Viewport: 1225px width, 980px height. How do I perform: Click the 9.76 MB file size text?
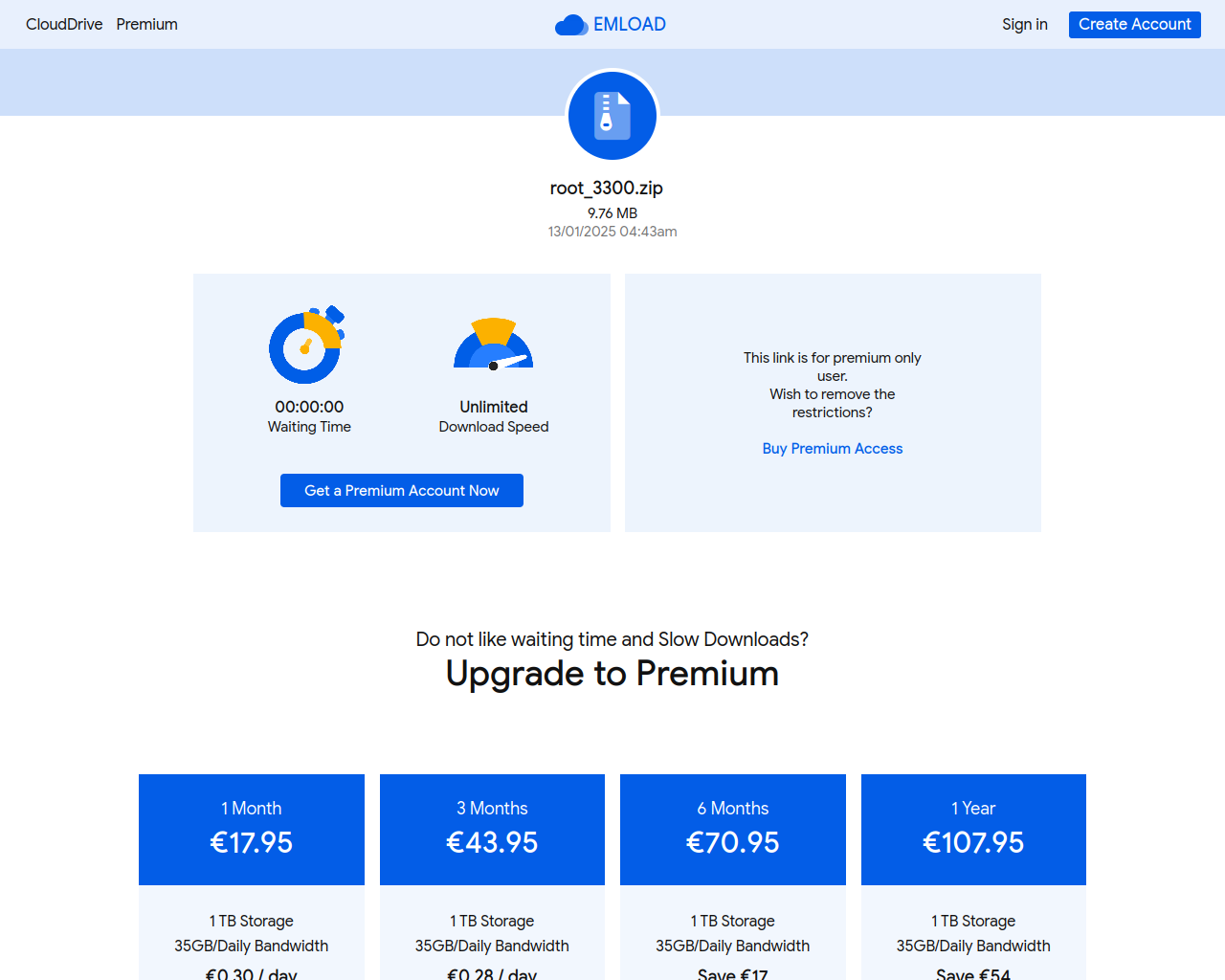click(612, 212)
